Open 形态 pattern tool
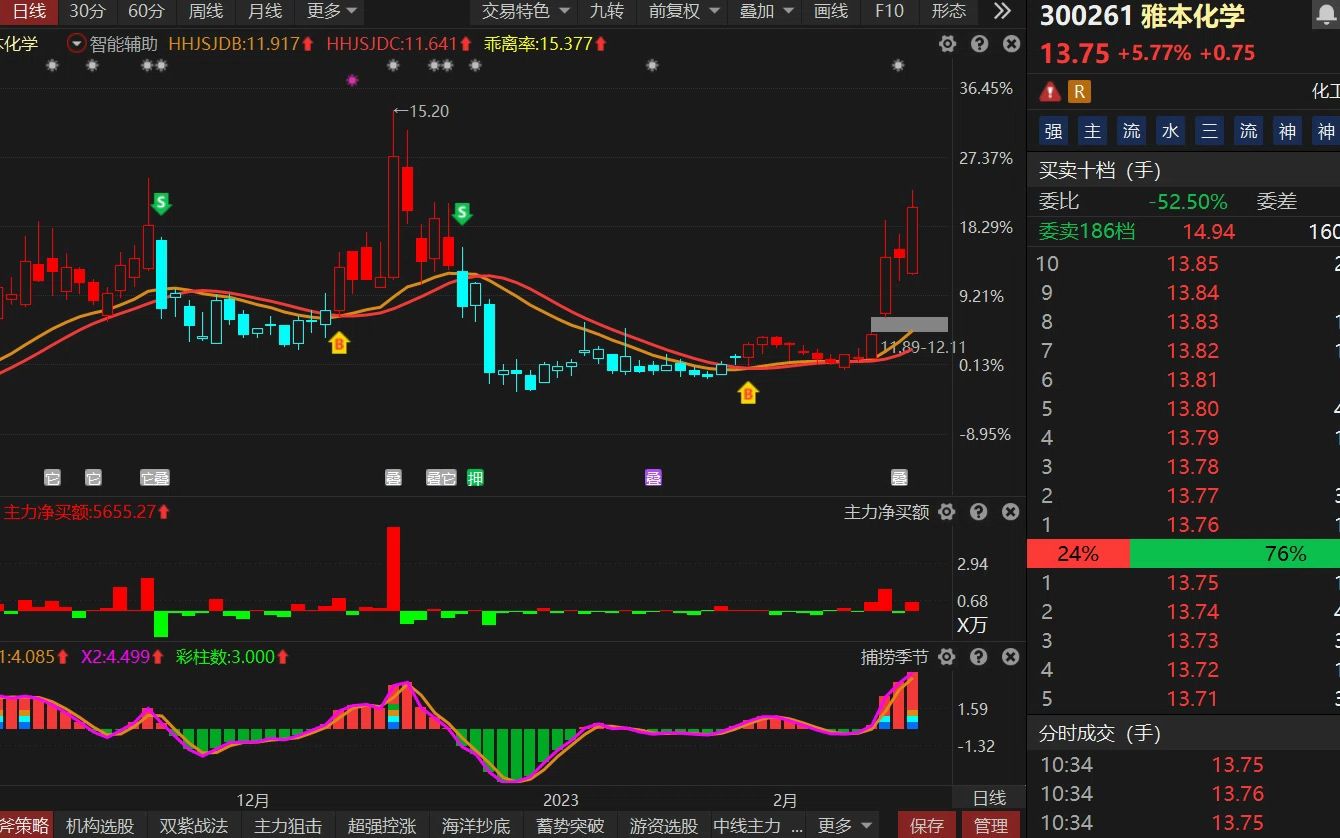The width and height of the screenshot is (1340, 838). click(x=948, y=11)
